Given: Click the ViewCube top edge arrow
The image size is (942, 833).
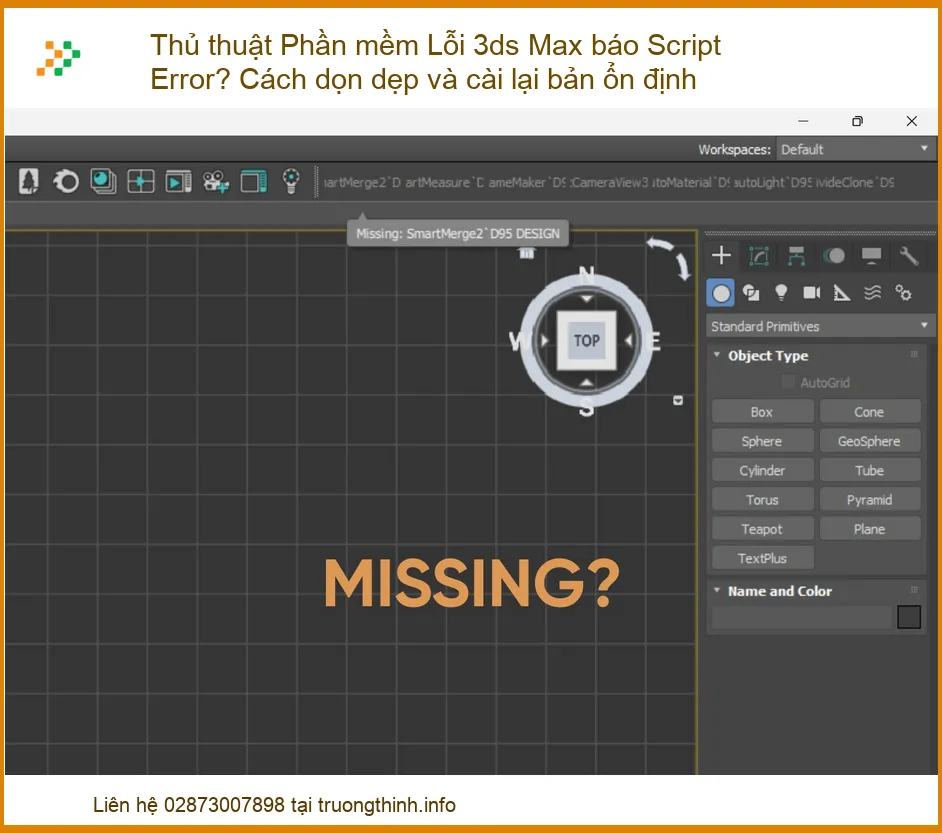Looking at the screenshot, I should [x=586, y=298].
